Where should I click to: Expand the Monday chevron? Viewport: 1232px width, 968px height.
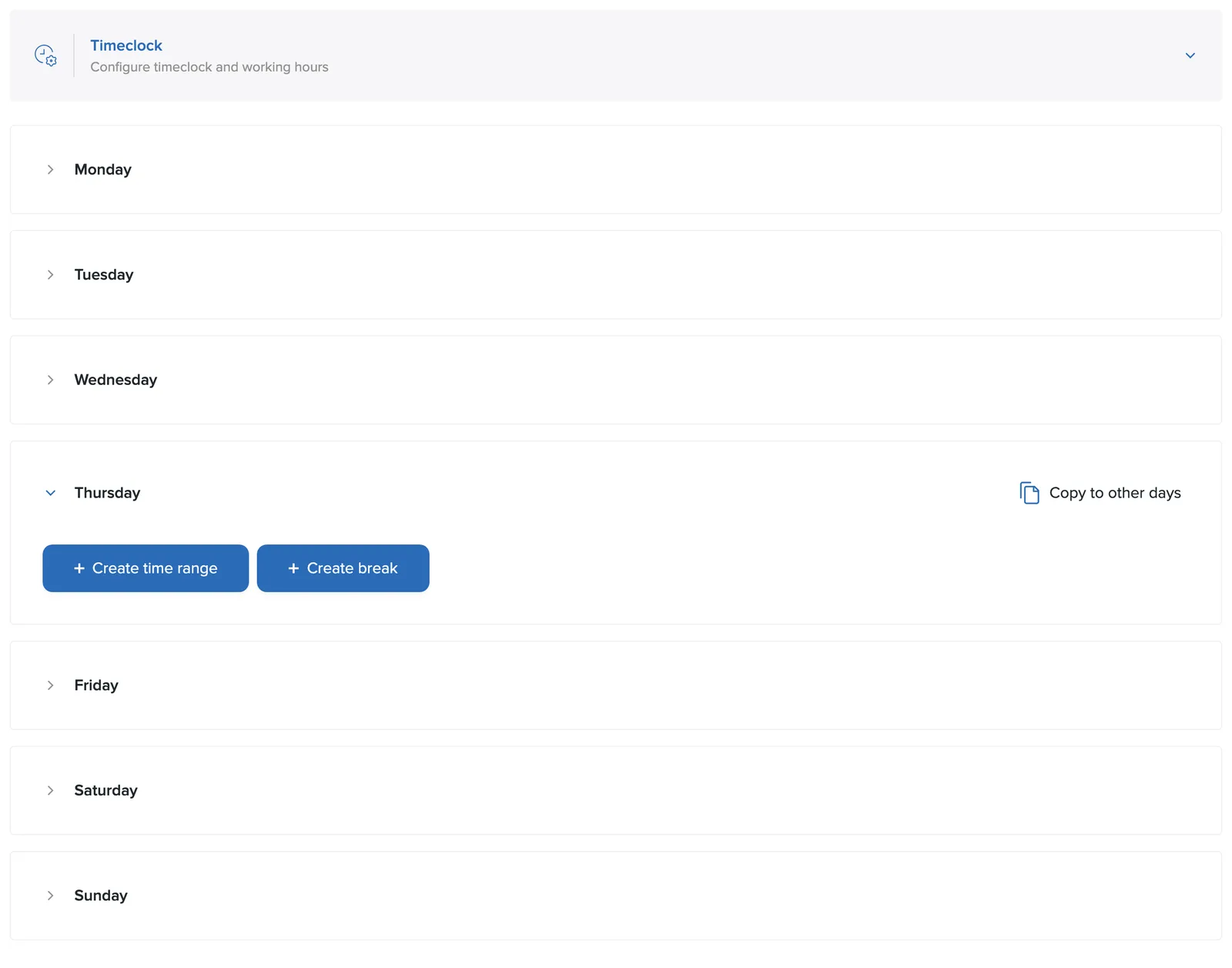[x=50, y=169]
